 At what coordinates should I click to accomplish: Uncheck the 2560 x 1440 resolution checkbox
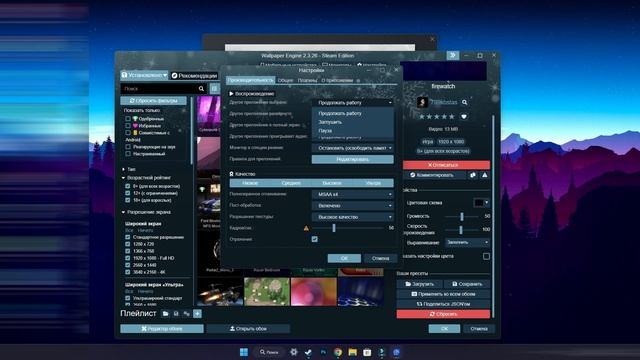point(128,265)
